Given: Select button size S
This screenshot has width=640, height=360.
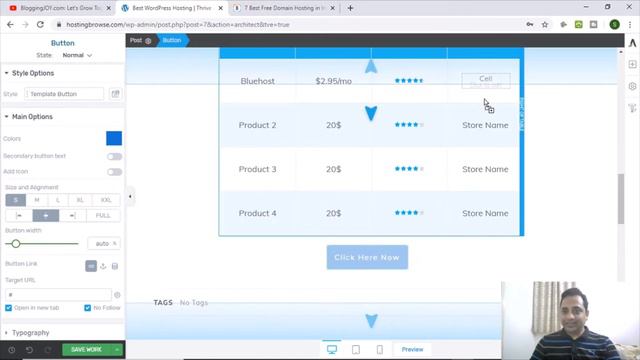Looking at the screenshot, I should [x=16, y=200].
